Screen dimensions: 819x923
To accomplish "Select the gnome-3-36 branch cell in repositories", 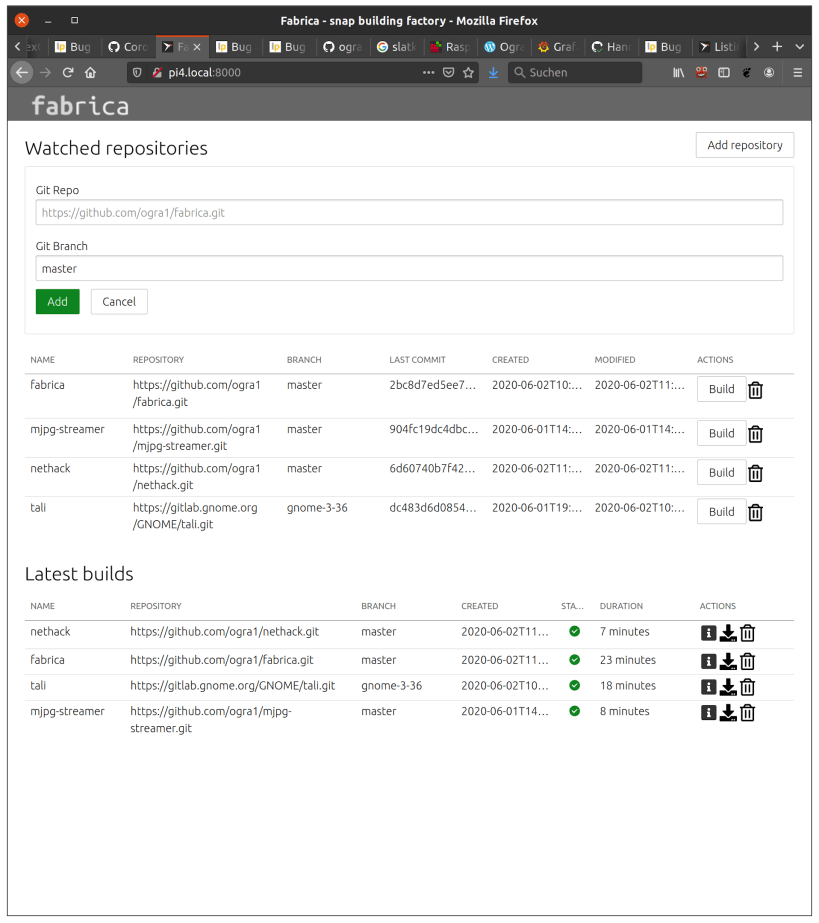I will (317, 507).
